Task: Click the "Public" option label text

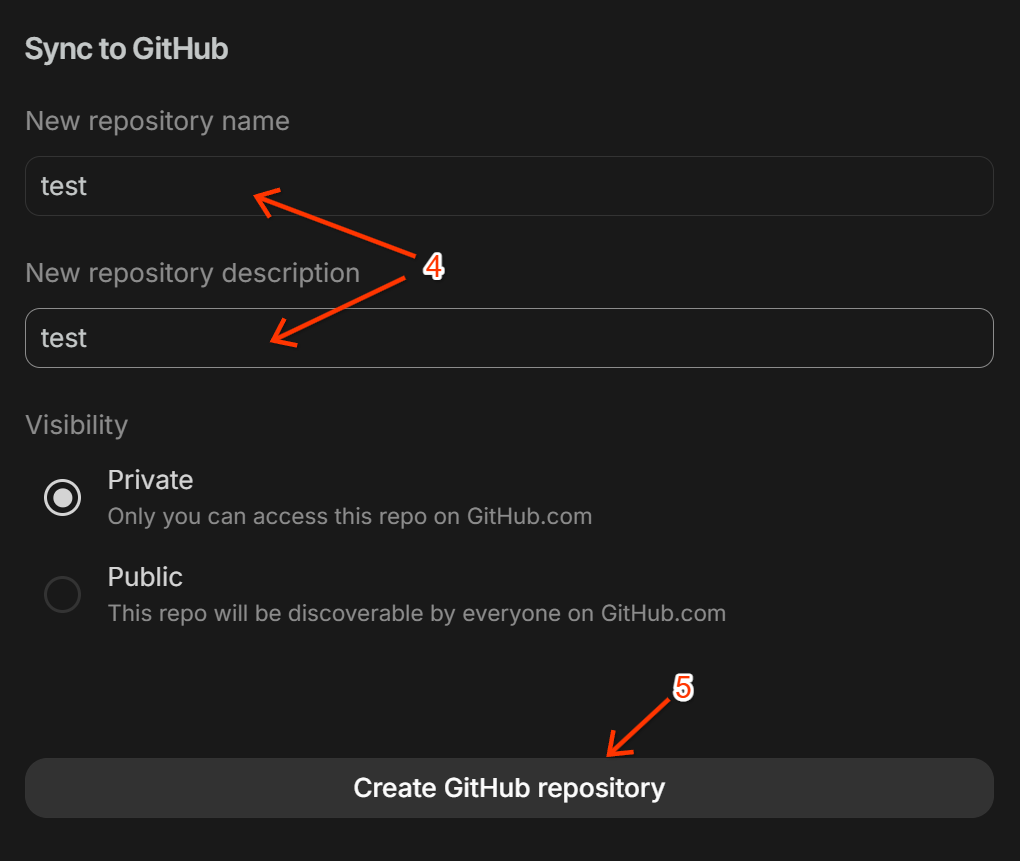Action: point(145,577)
